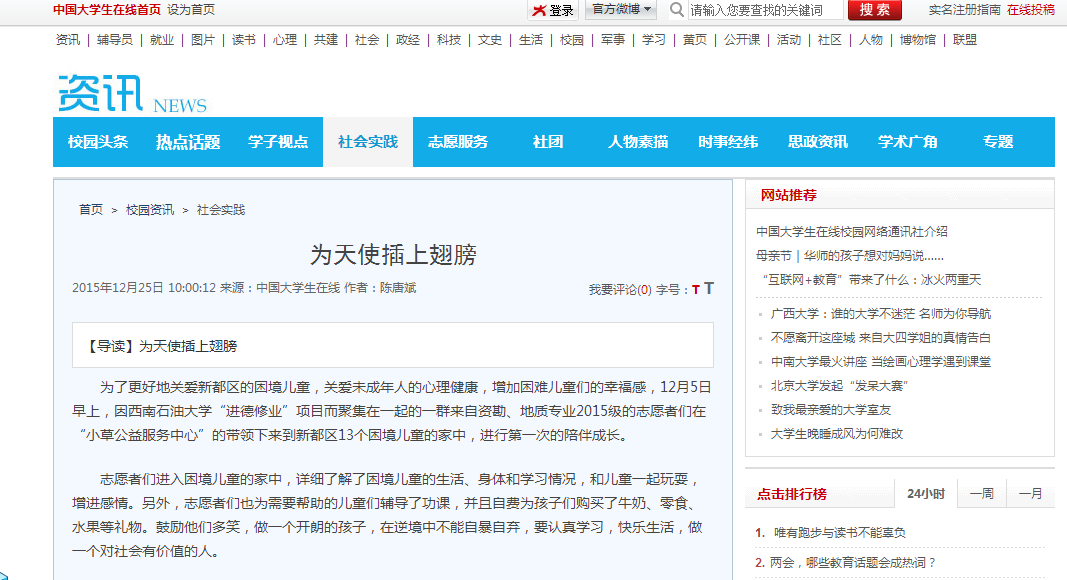This screenshot has height=580, width=1067.
Task: Click 在线投稿 link at top right
Action: 1030,10
